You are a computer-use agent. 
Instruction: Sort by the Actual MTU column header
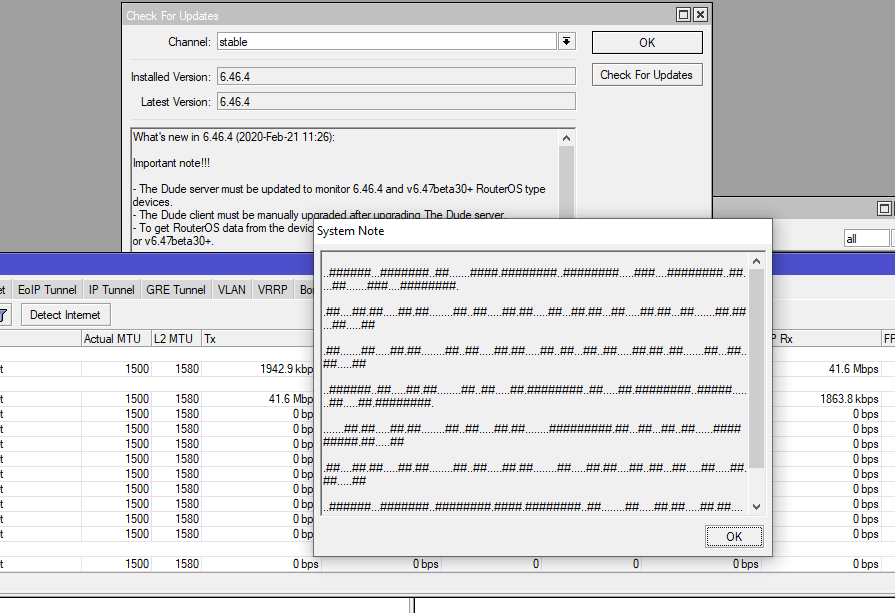115,339
